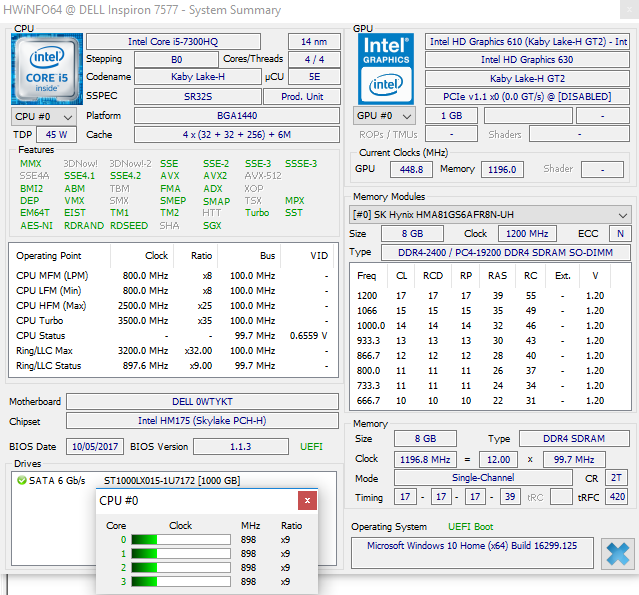639x595 pixels.
Task: Click the 4 / 4 Cores/Threads field
Action: coord(314,60)
